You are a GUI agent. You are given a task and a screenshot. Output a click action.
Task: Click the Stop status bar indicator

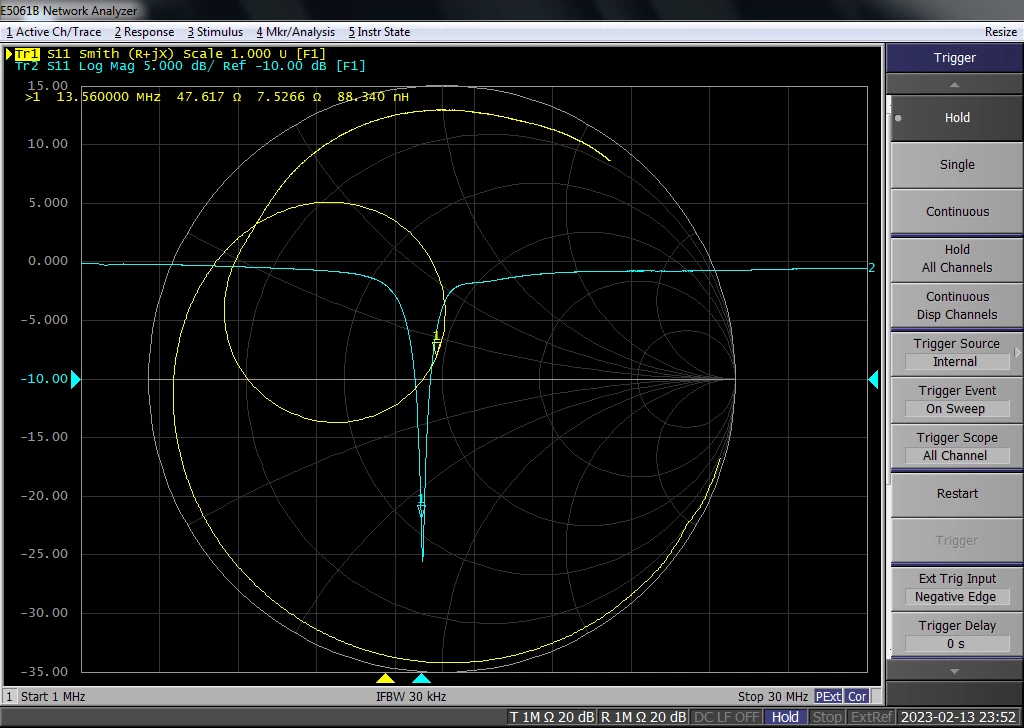coord(827,717)
